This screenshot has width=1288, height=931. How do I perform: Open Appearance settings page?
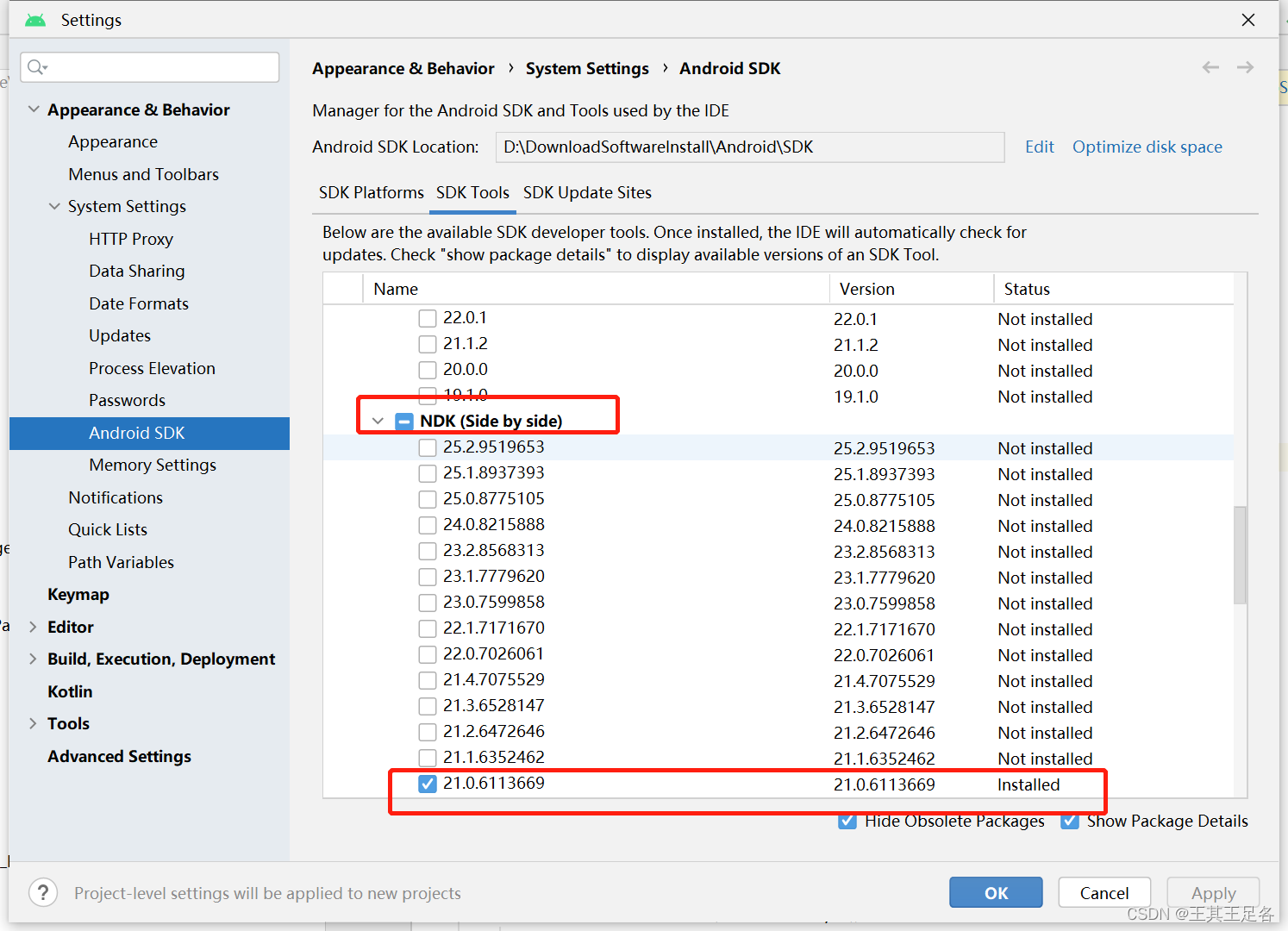click(x=113, y=141)
